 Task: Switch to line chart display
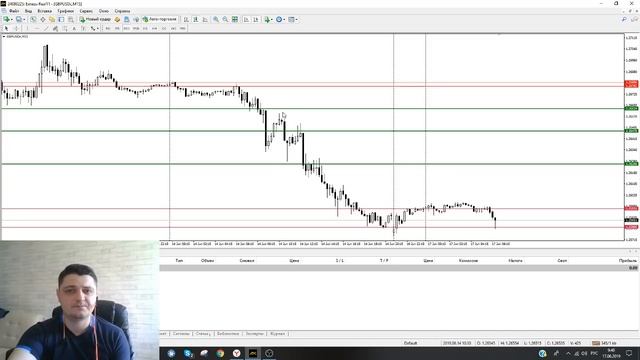coord(205,19)
